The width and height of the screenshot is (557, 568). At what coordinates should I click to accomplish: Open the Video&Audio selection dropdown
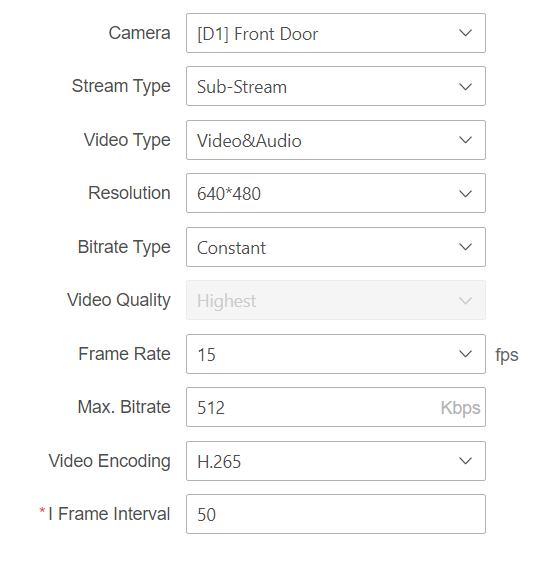(x=336, y=140)
